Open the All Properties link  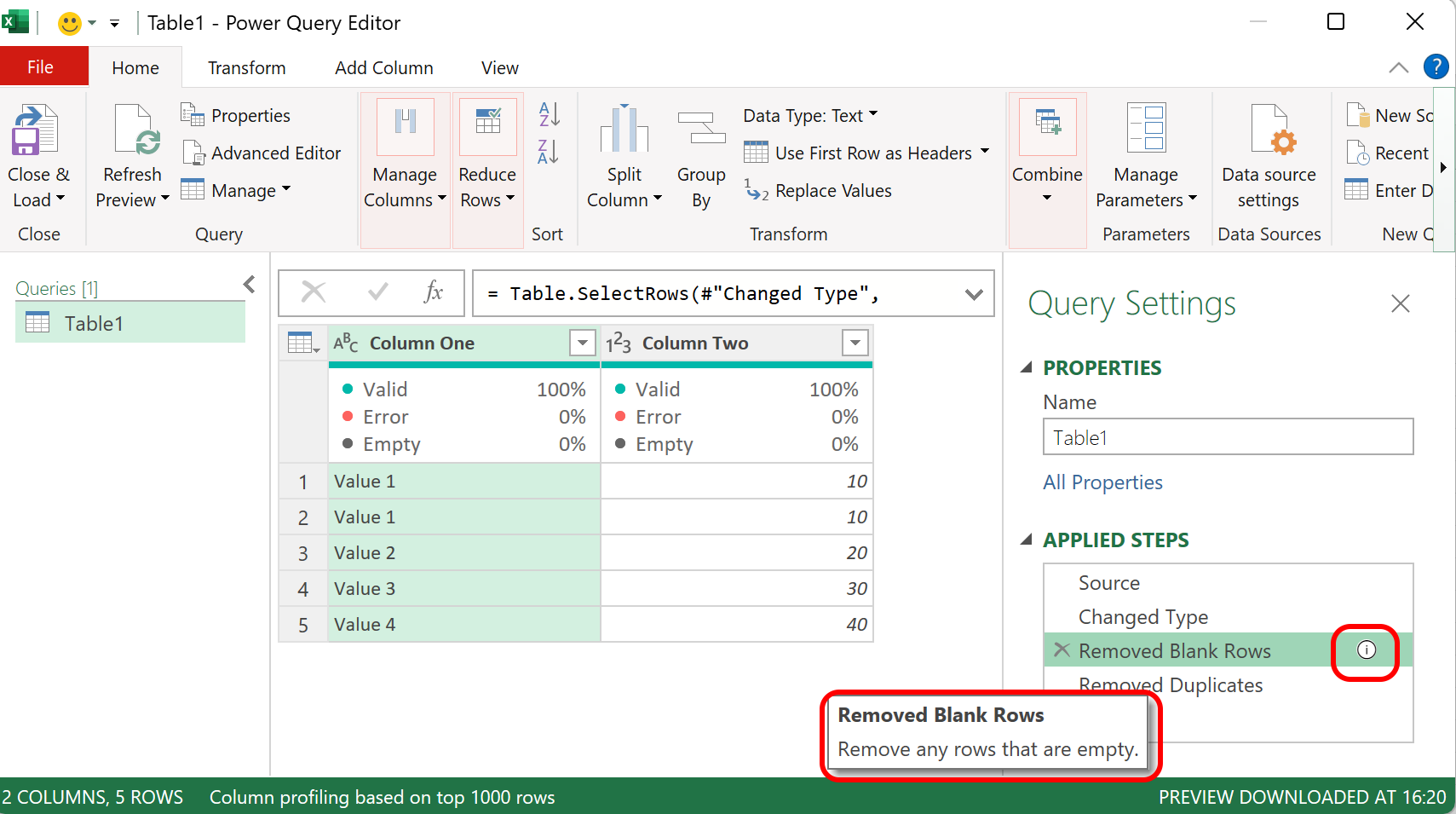point(1102,482)
